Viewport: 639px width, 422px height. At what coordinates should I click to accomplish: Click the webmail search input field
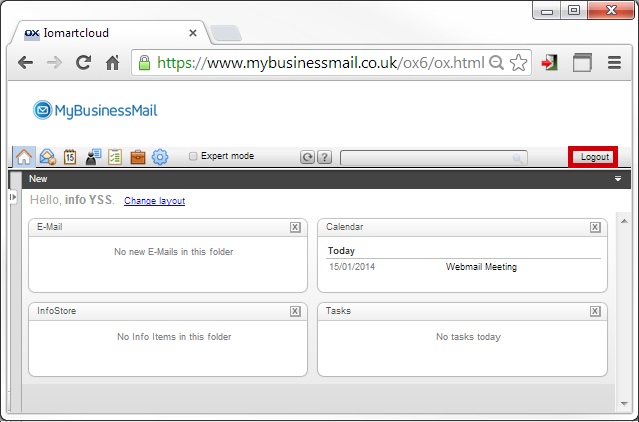pos(434,158)
